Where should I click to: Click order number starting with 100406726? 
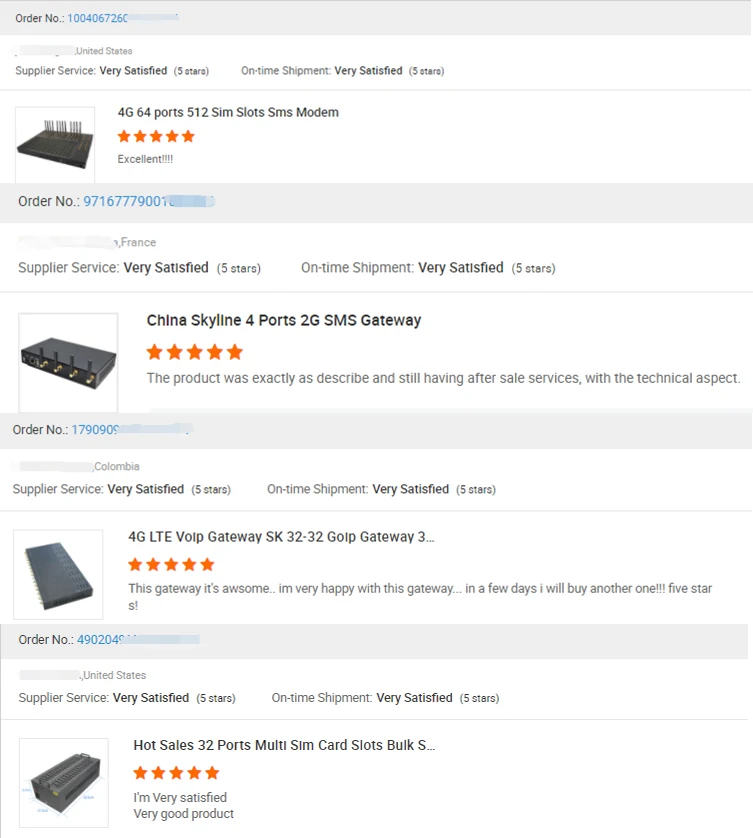(x=123, y=18)
